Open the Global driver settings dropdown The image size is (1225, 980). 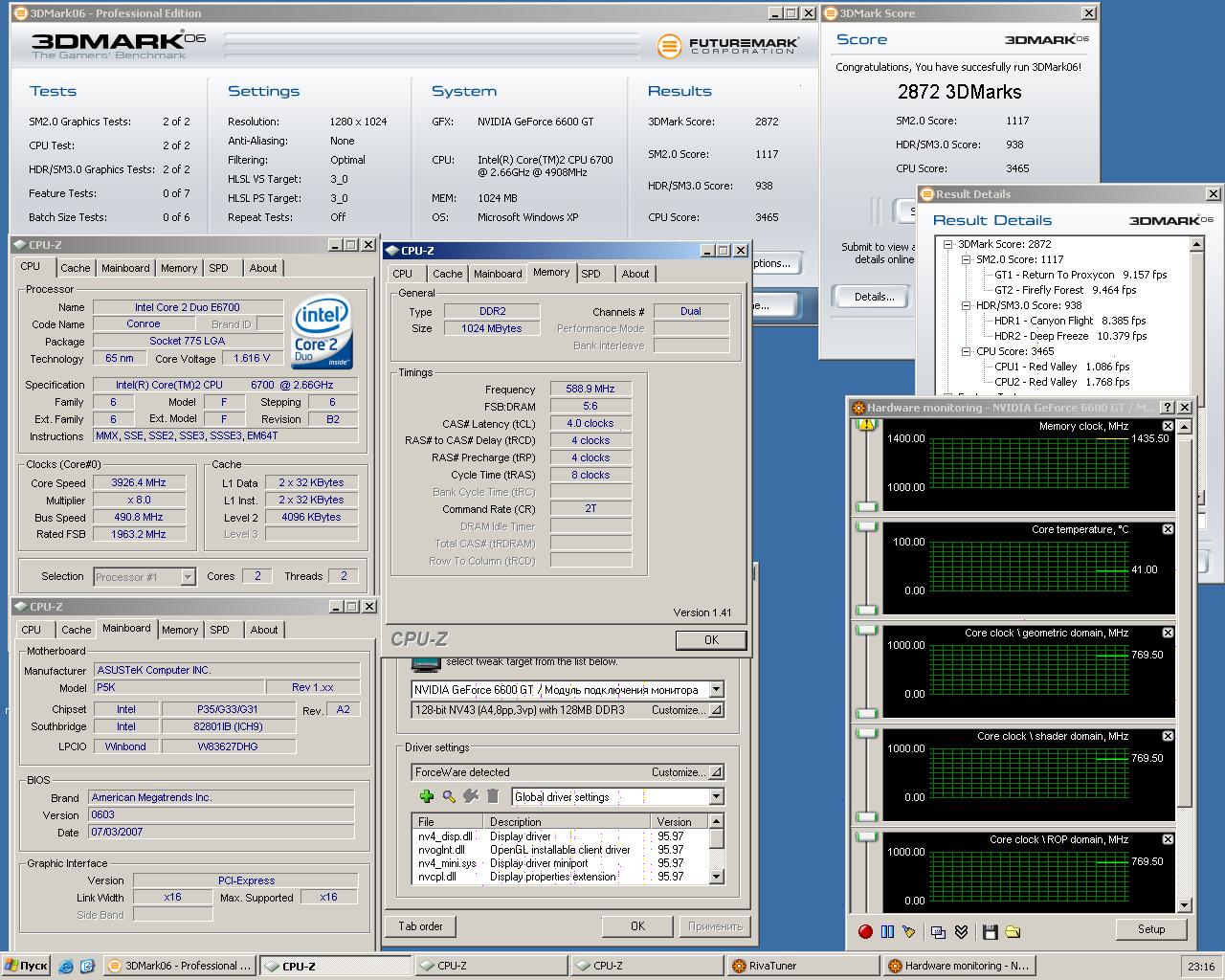coord(716,796)
